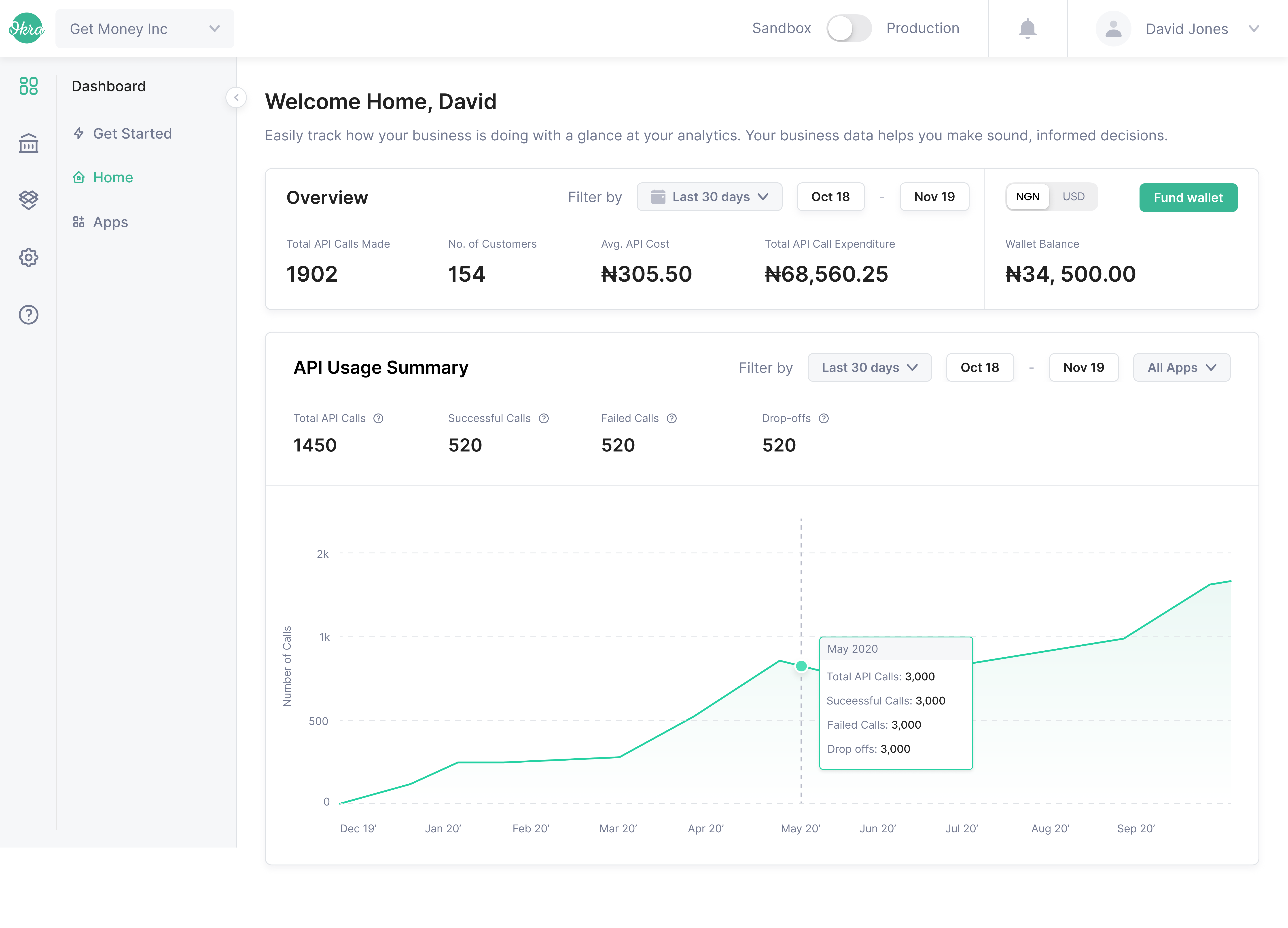Click the Total API Calls Made value 1902

[312, 274]
